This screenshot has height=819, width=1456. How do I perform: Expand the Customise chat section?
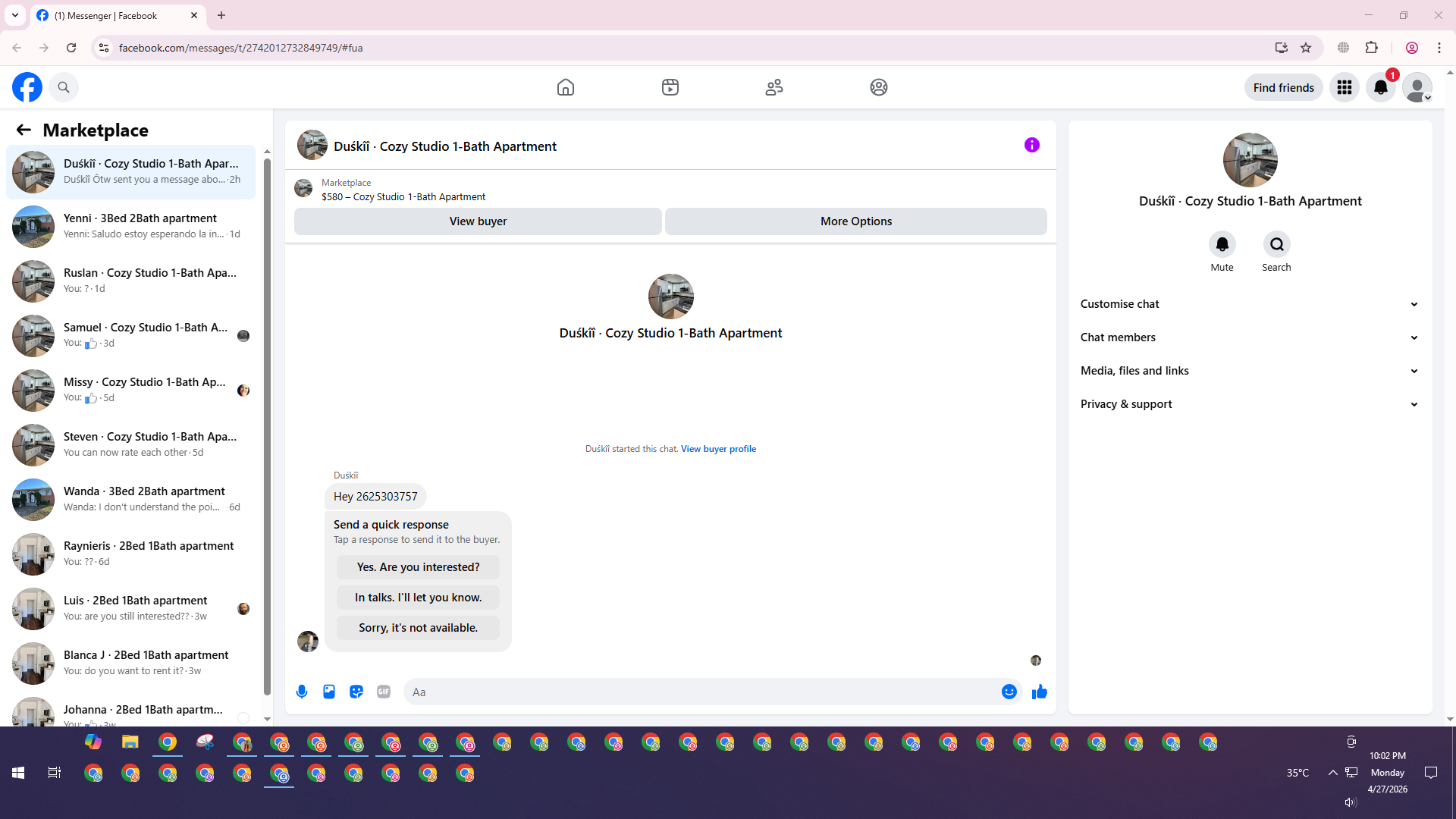(x=1249, y=304)
